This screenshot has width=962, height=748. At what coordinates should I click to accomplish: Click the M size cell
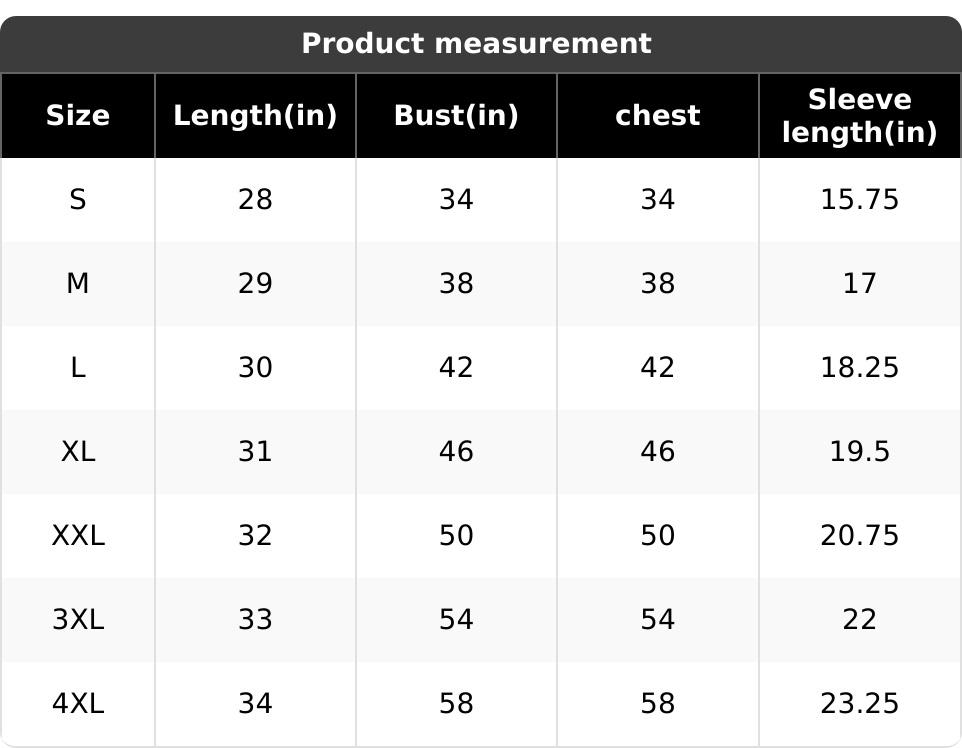[x=78, y=284]
